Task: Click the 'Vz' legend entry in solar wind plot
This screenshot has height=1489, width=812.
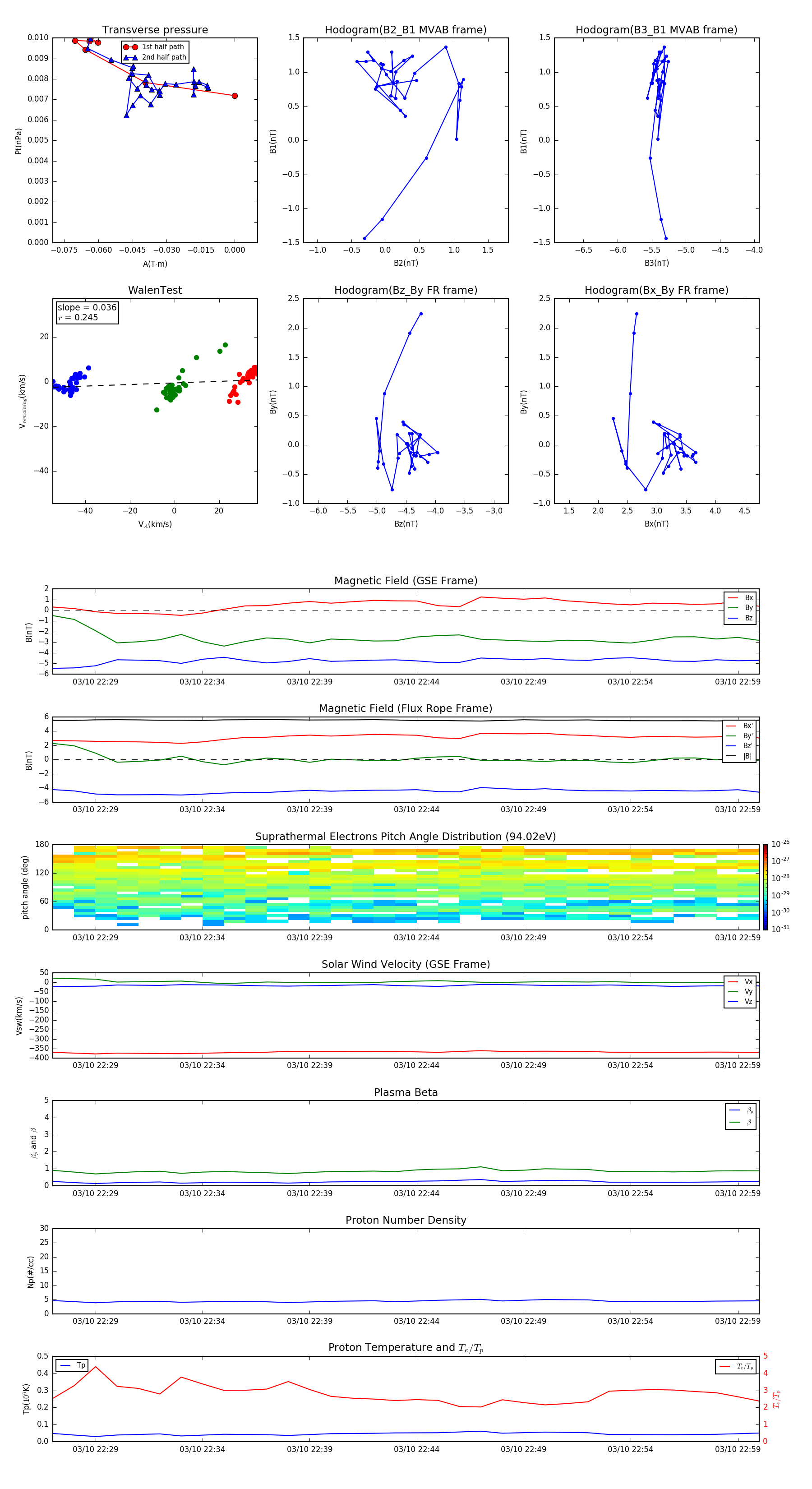Action: coord(741,1002)
